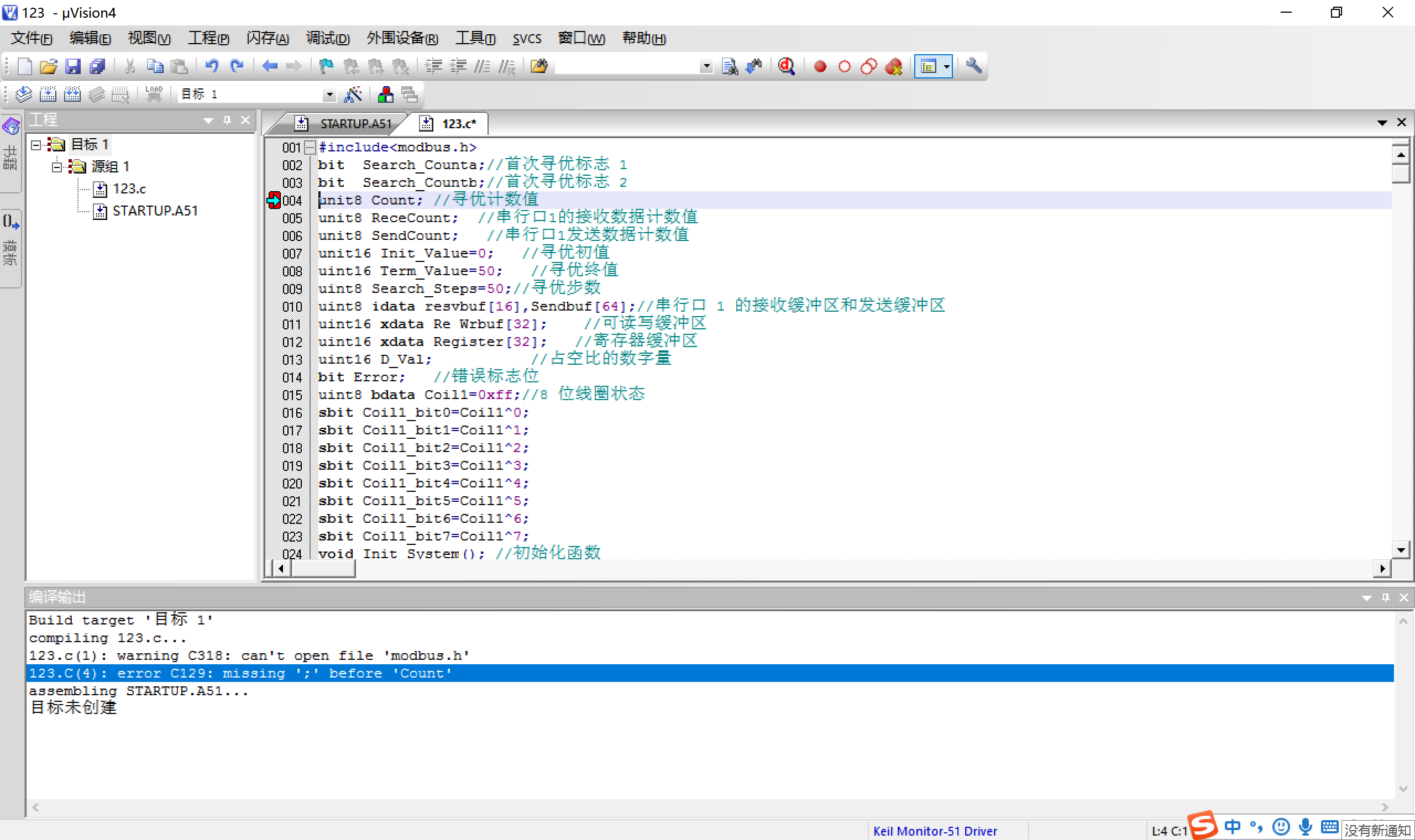Screen dimensions: 1415x840
Task: Create a new file with toolbar icon
Action: [24, 66]
